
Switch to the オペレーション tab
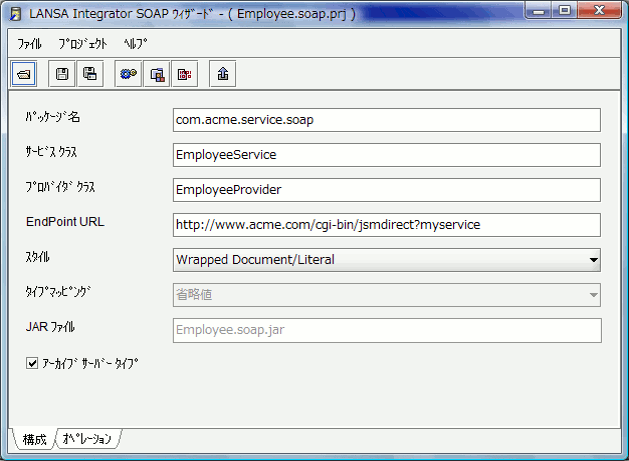coord(87,439)
